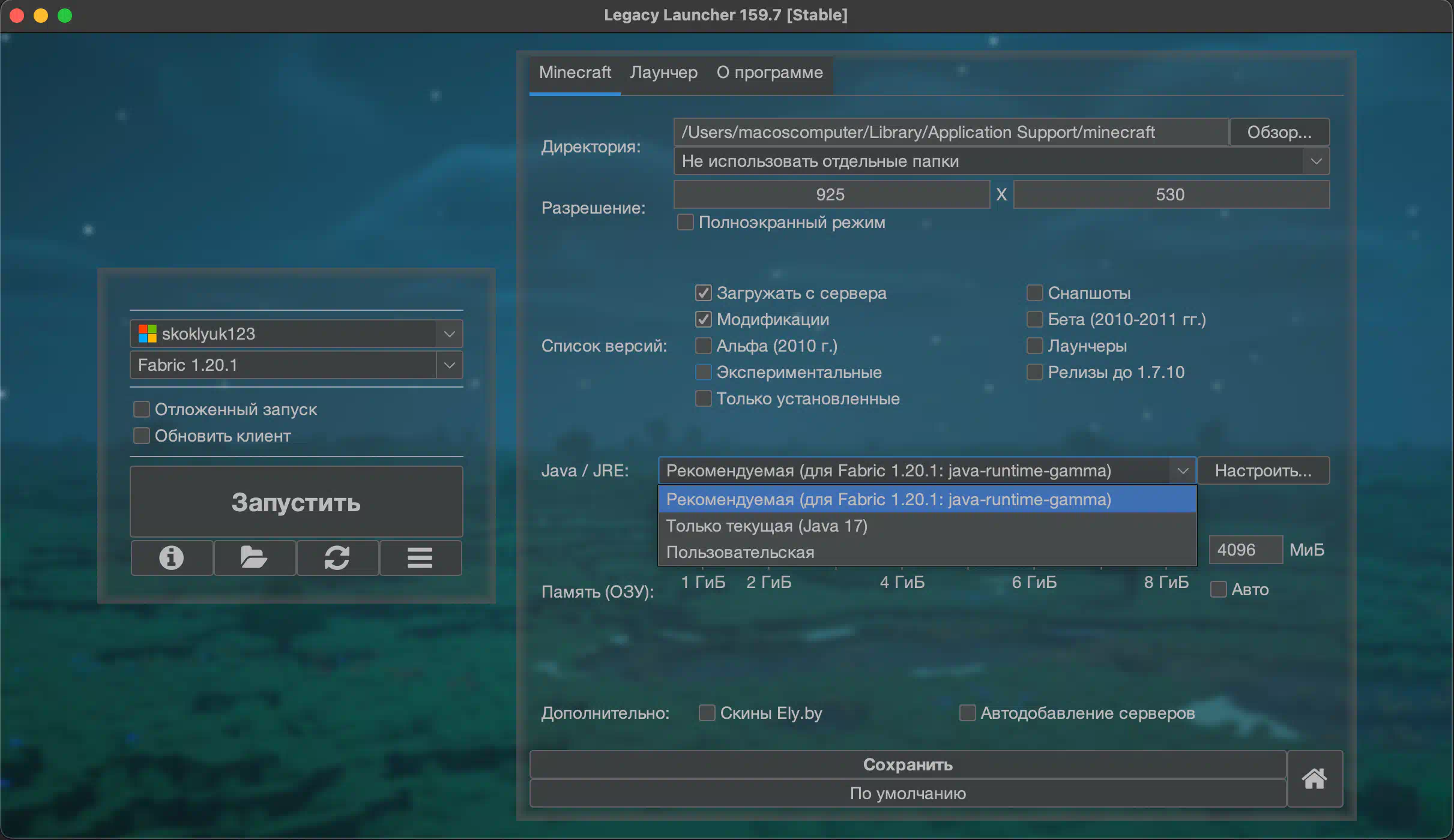Image resolution: width=1454 pixels, height=840 pixels.
Task: Open the hamburger menu icon button
Action: pyautogui.click(x=420, y=558)
